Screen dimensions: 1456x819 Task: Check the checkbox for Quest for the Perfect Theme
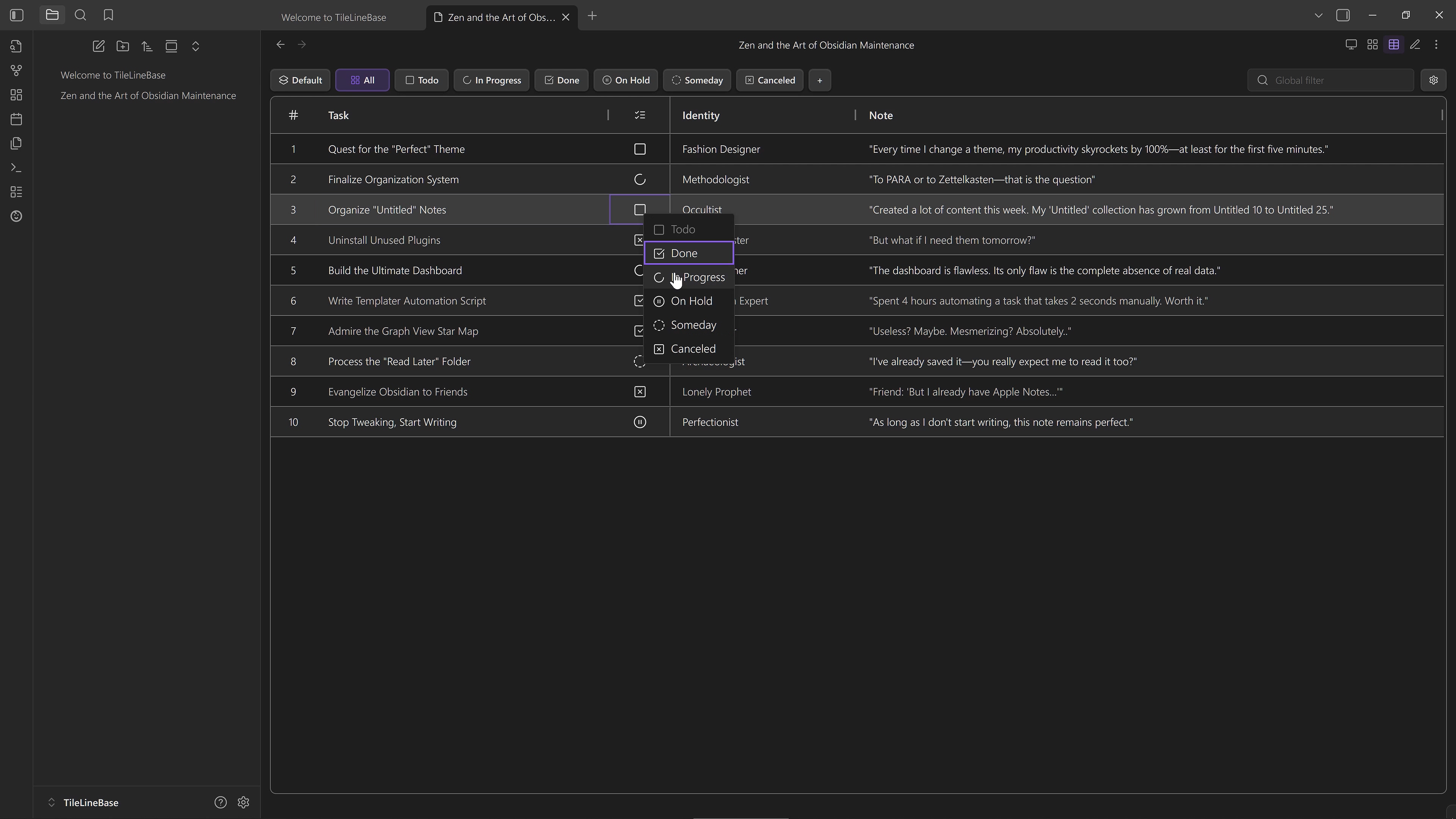[x=639, y=149]
